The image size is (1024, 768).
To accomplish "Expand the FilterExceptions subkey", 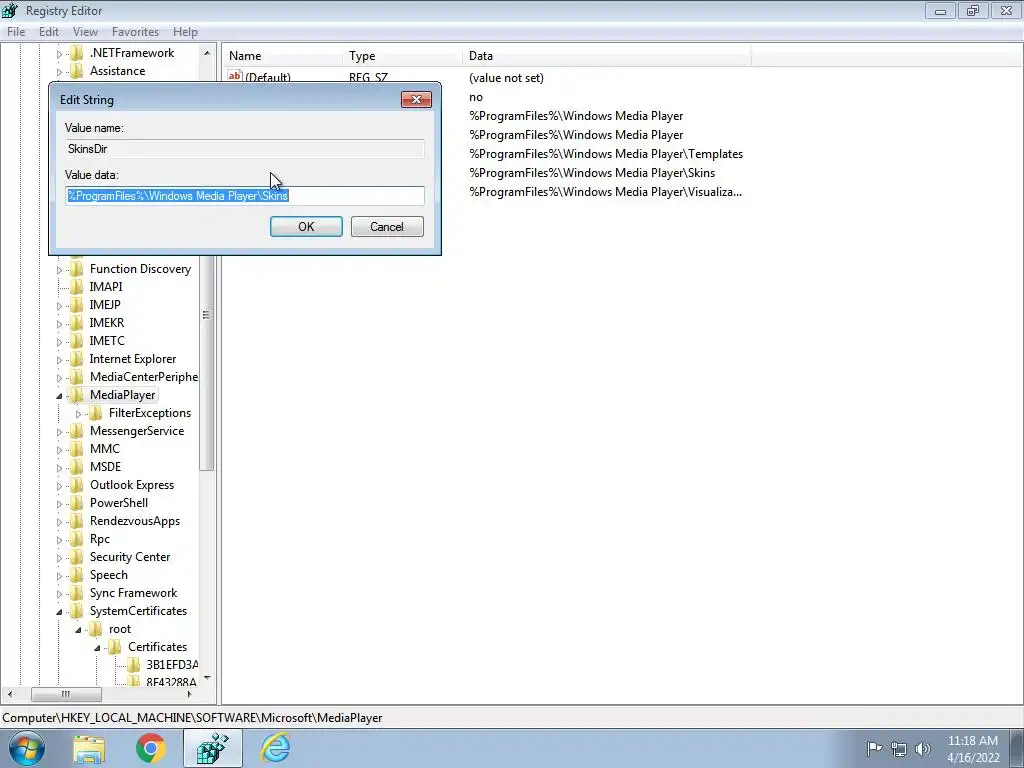I will [x=78, y=414].
